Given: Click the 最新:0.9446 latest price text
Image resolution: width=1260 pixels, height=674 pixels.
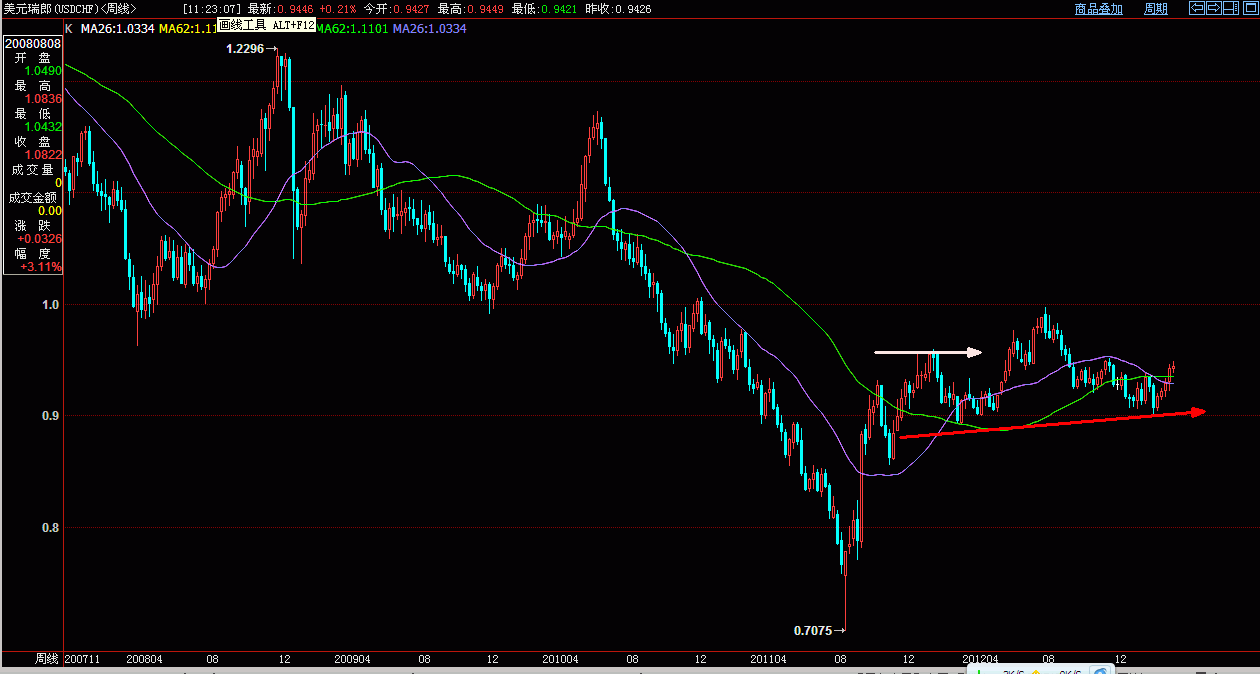Looking at the screenshot, I should 281,9.
